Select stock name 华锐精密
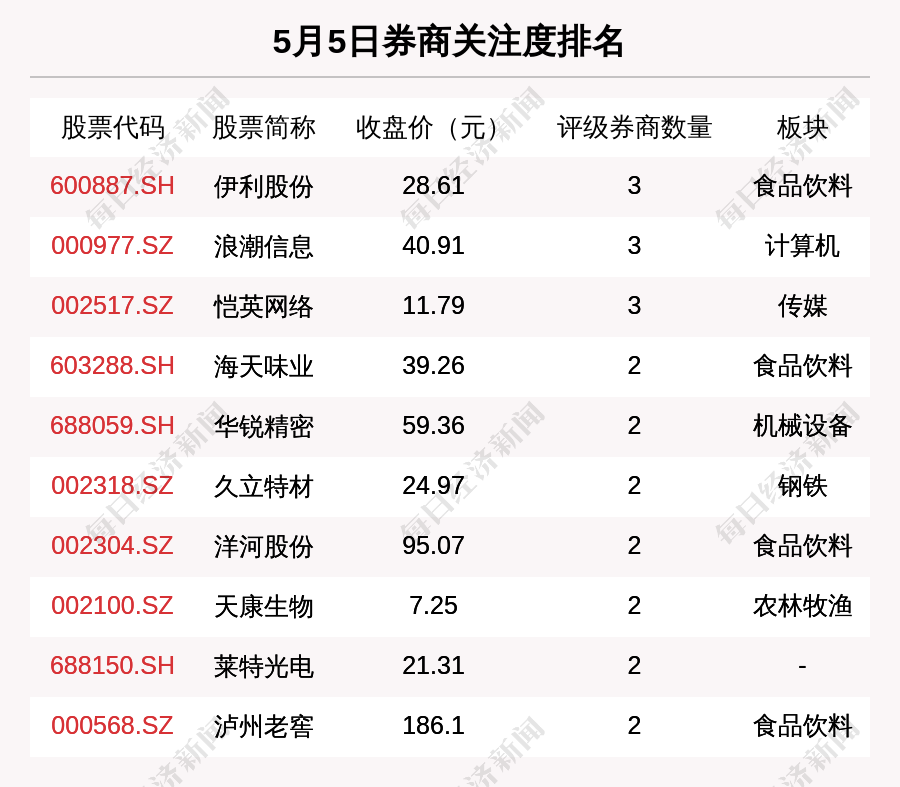Screen dimensions: 900x787 click(263, 427)
